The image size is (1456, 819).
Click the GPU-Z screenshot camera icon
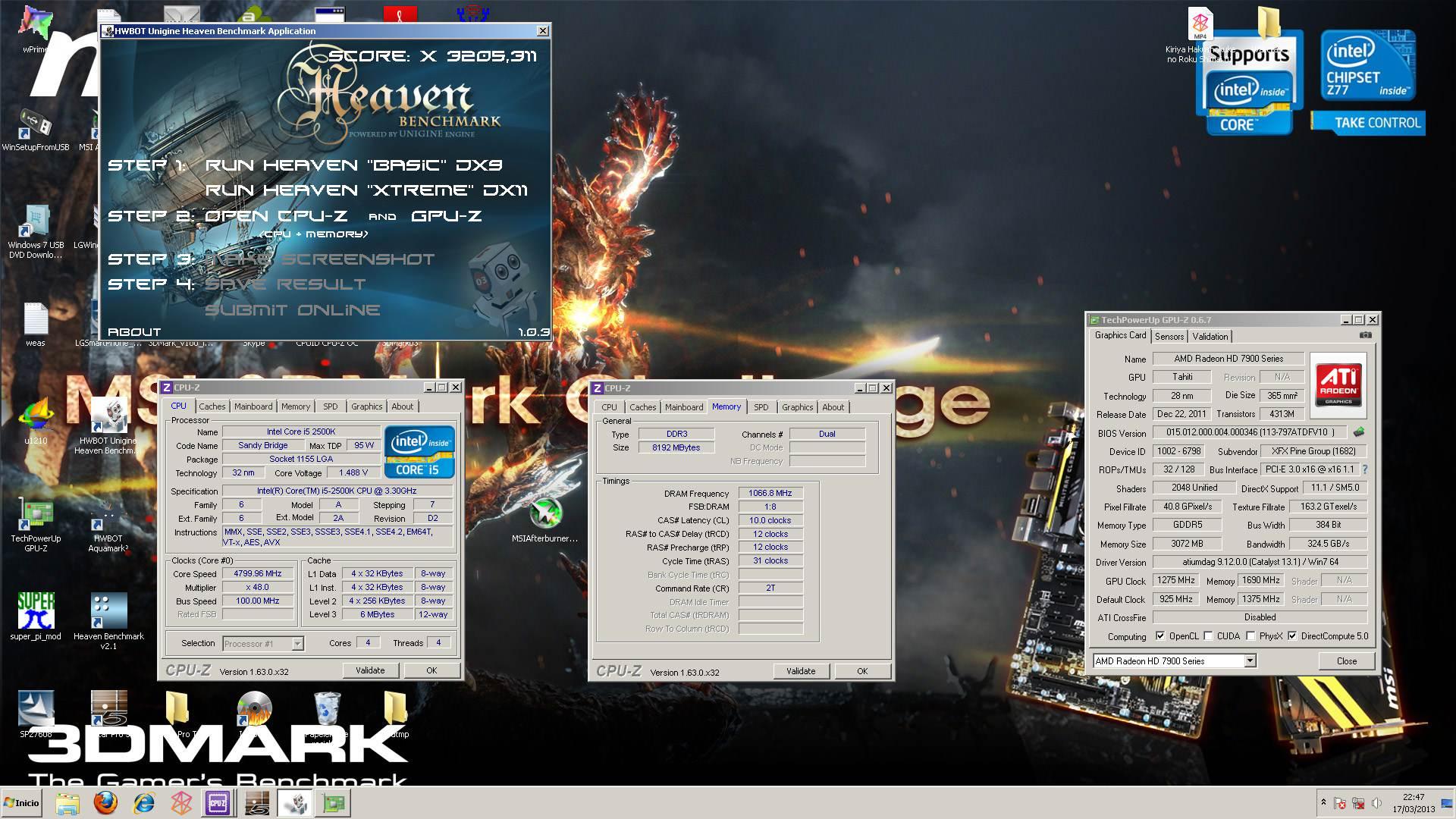click(1365, 335)
